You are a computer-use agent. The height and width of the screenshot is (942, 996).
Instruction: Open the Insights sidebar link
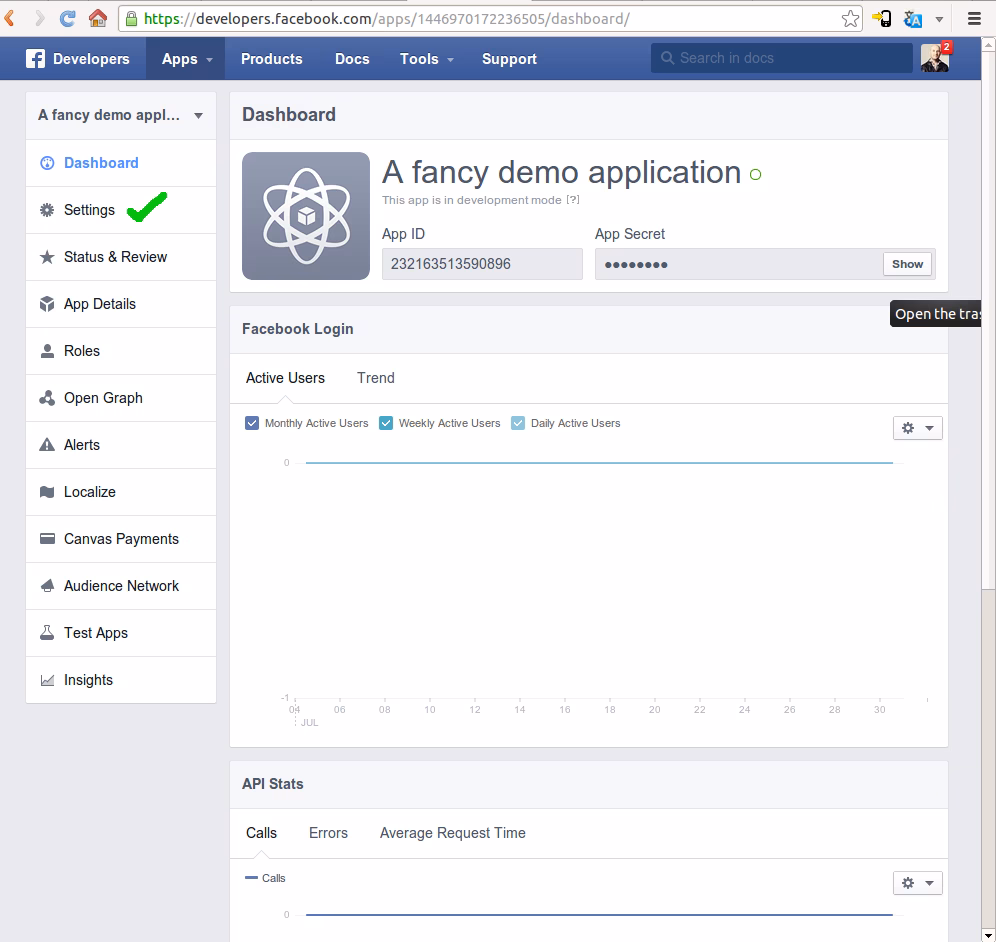coord(121,680)
